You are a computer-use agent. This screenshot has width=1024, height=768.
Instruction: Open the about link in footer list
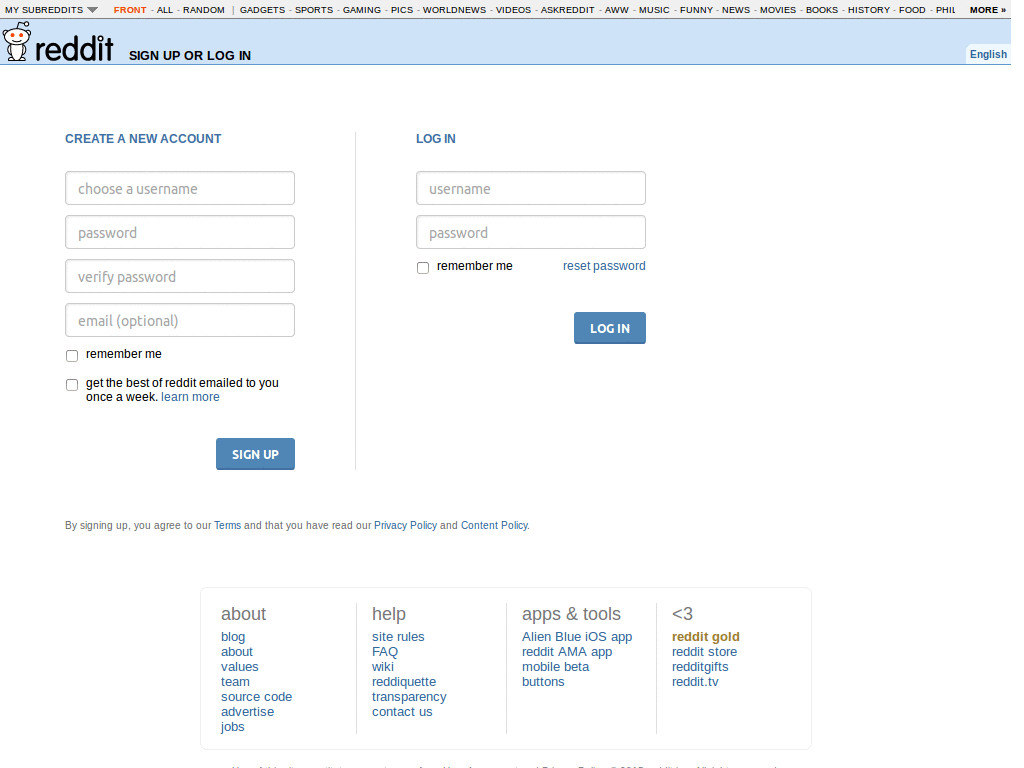pyautogui.click(x=237, y=652)
